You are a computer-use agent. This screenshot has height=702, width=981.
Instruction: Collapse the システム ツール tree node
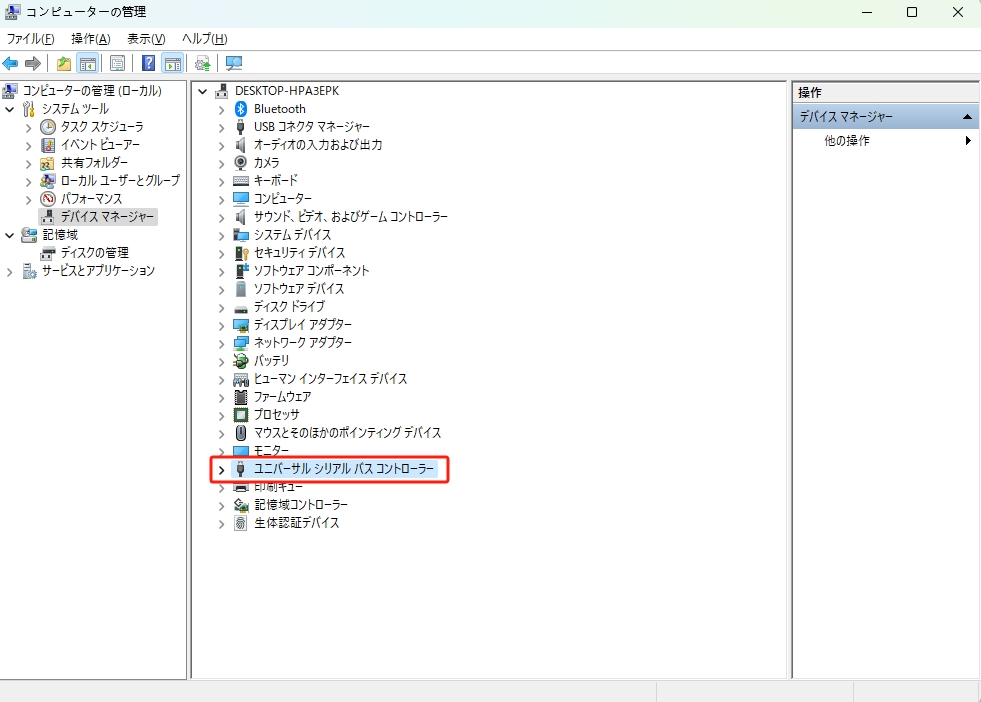(x=10, y=109)
